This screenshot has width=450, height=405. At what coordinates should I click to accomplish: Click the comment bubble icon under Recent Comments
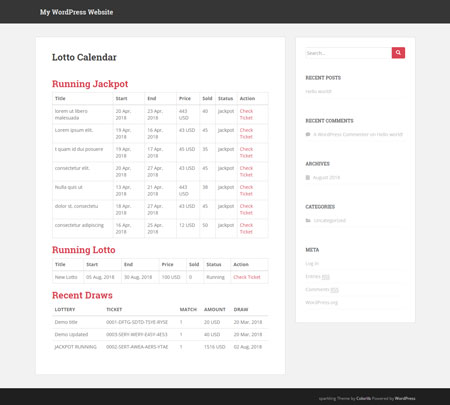(x=308, y=134)
